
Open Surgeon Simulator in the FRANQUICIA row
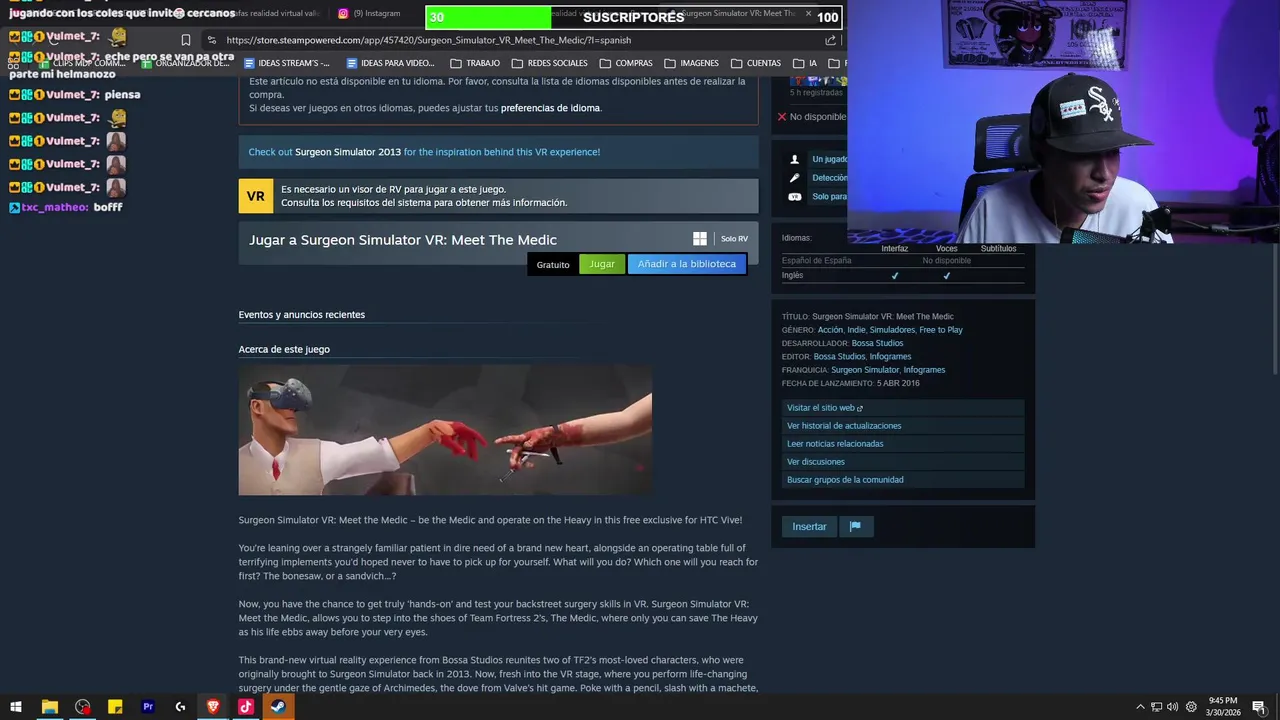865,370
